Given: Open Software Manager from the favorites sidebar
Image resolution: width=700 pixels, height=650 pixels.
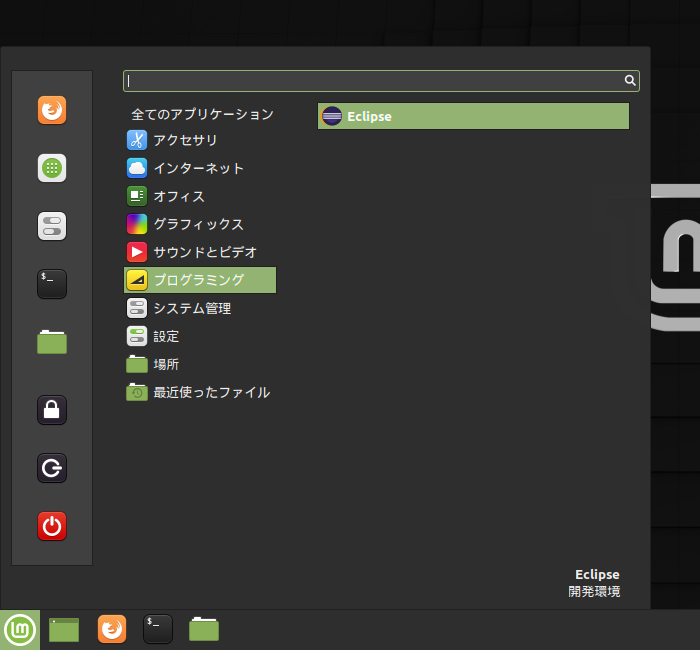Looking at the screenshot, I should [x=52, y=168].
